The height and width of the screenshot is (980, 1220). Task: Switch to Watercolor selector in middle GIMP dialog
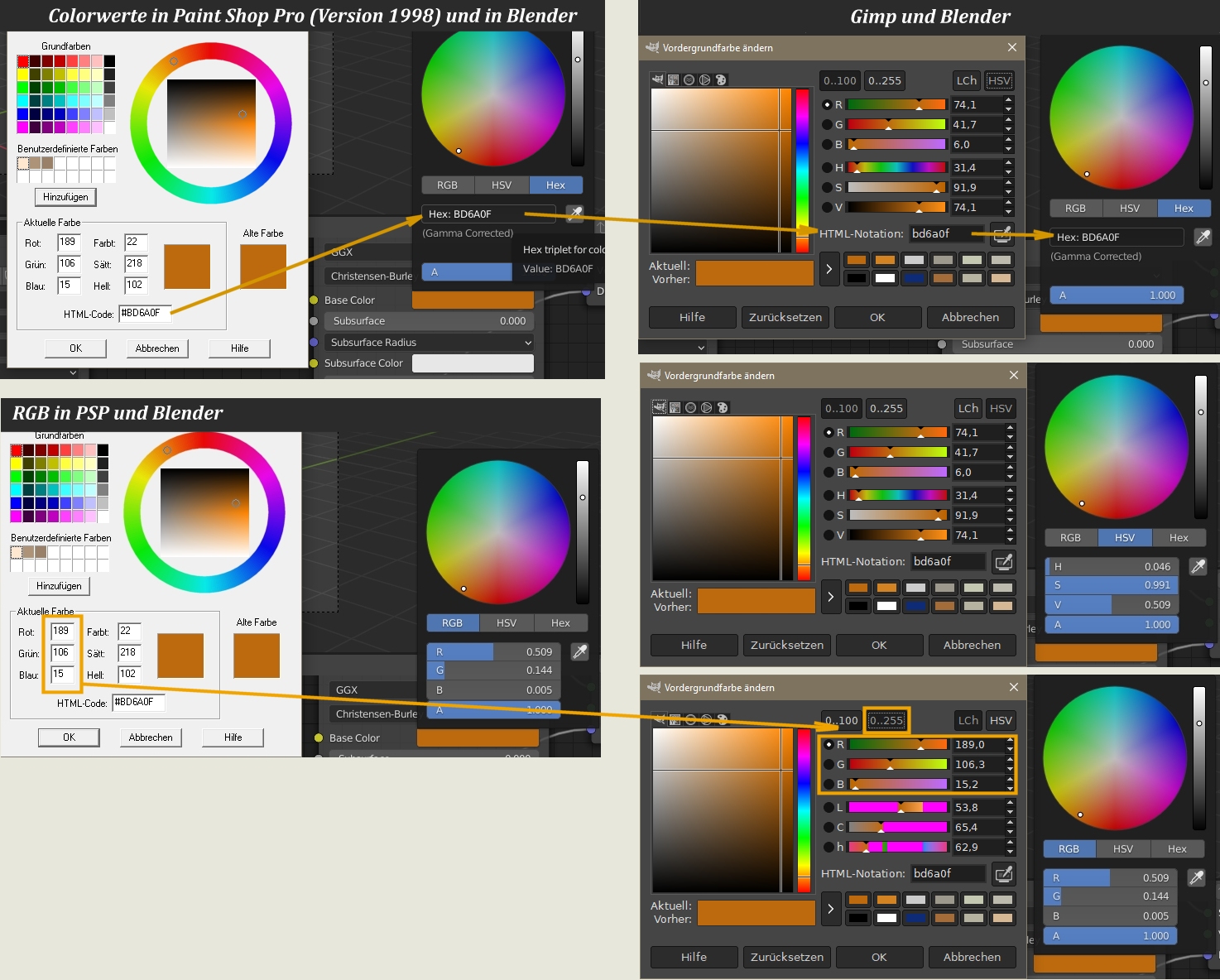coord(690,407)
